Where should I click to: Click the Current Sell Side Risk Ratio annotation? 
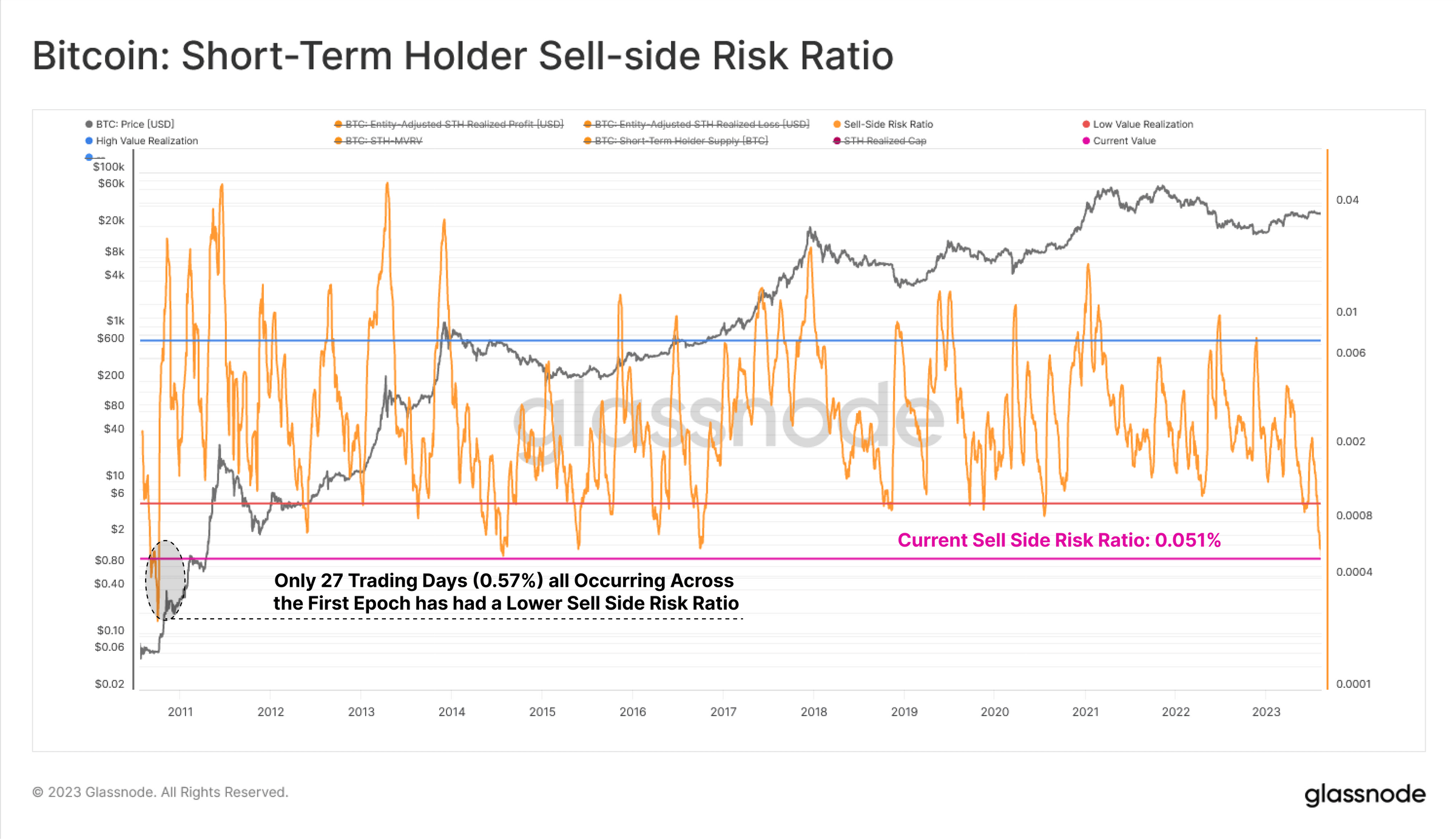pos(1059,540)
